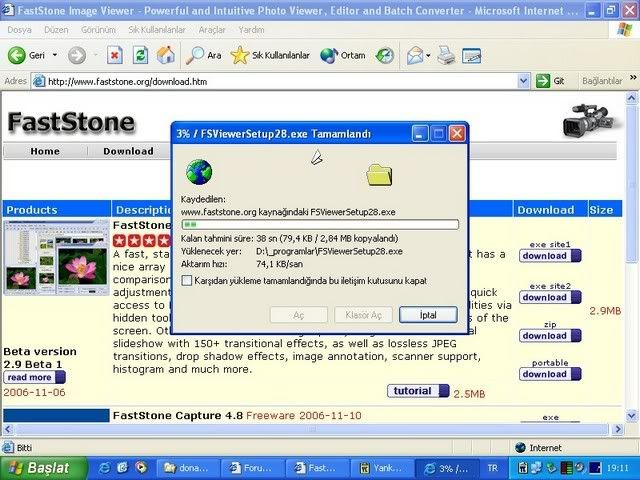Screen dimensions: 640x480
Task: Print the page with the printer icon
Action: coord(446,55)
